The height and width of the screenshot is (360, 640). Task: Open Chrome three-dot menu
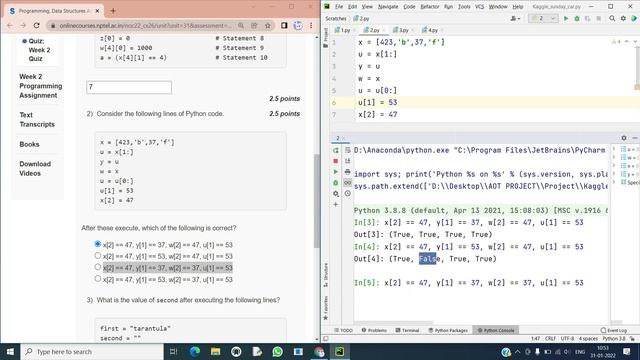pos(311,26)
